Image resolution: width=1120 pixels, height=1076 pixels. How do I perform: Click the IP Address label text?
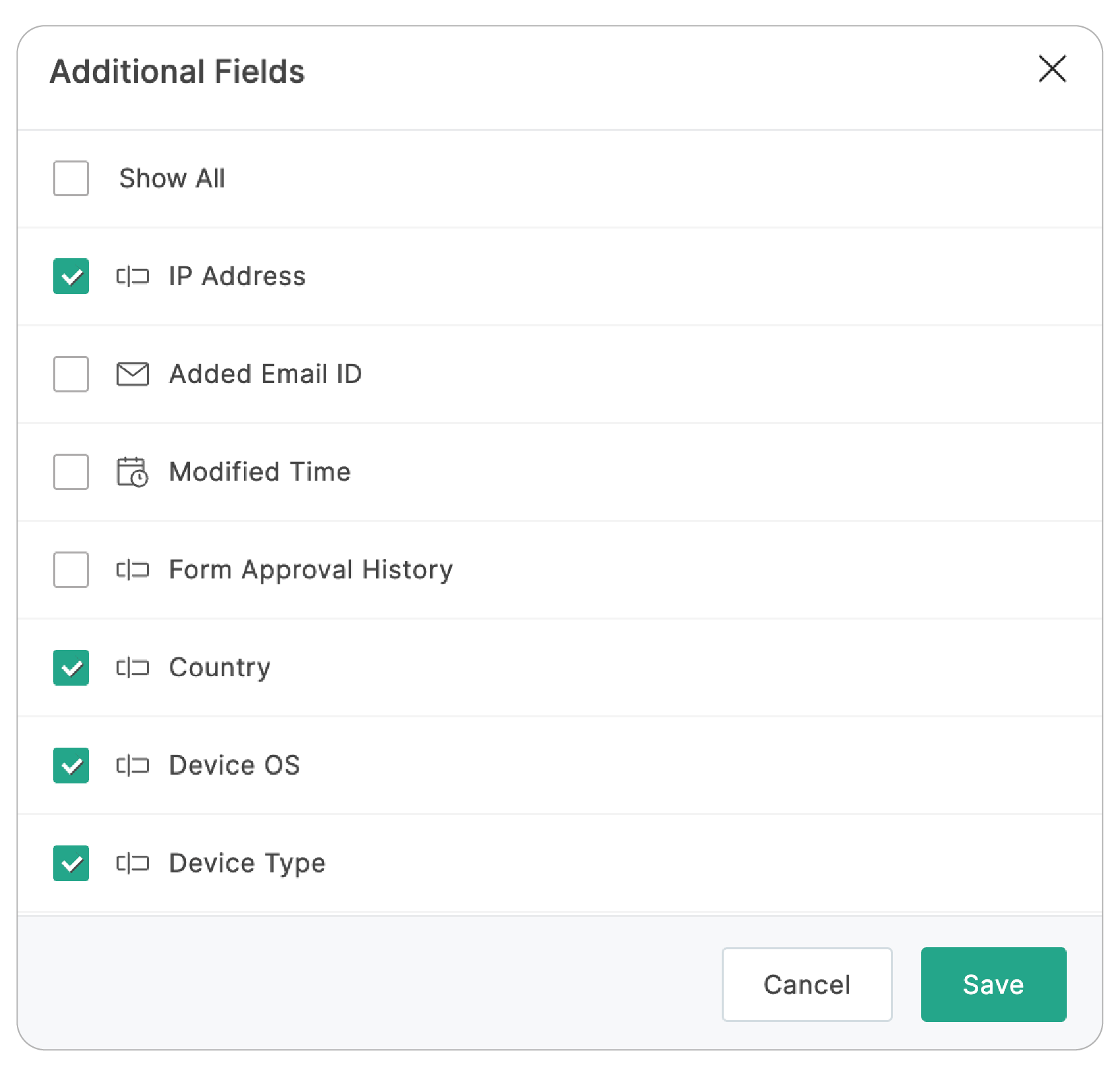pos(237,276)
